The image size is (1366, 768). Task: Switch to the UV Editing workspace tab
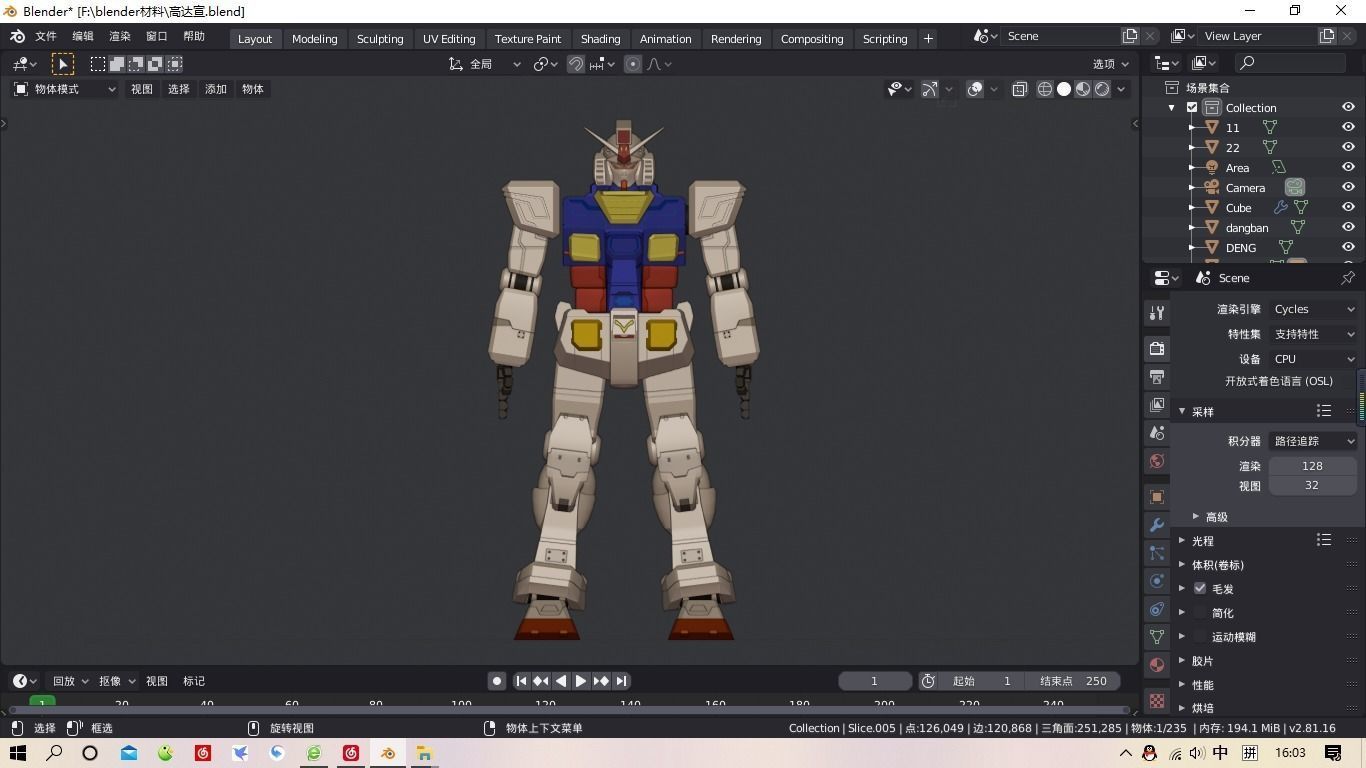tap(449, 39)
